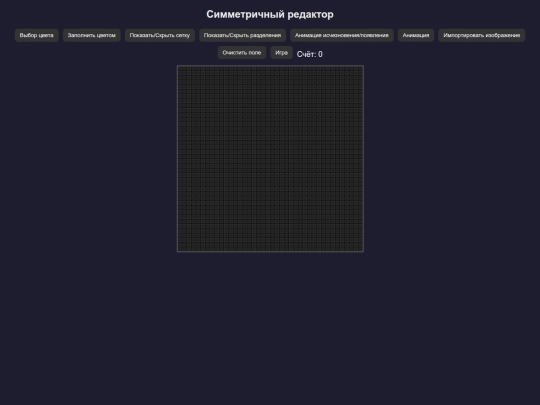Image resolution: width=540 pixels, height=405 pixels.
Task: Click the bottom-left corner cell of the grid
Action: pos(179,250)
